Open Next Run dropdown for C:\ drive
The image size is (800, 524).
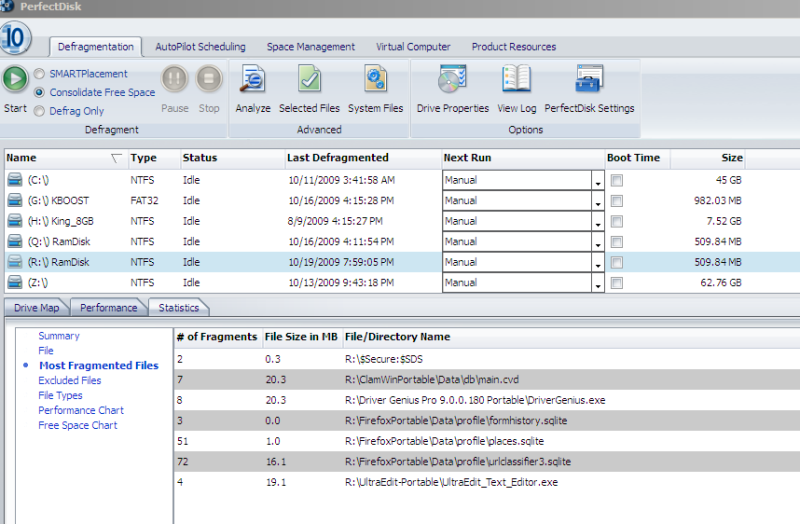tap(598, 180)
